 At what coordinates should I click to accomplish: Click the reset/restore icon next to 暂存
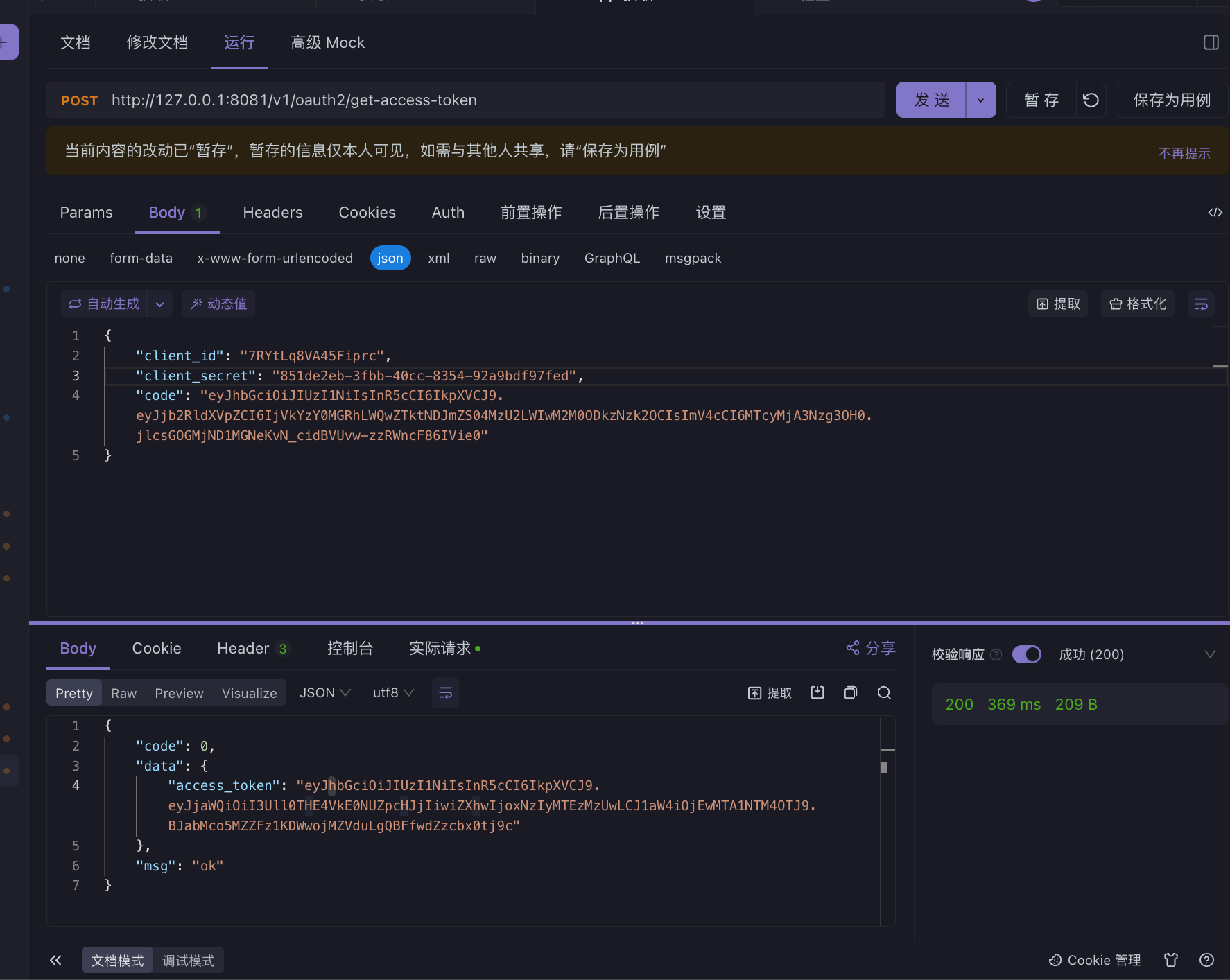click(1091, 100)
